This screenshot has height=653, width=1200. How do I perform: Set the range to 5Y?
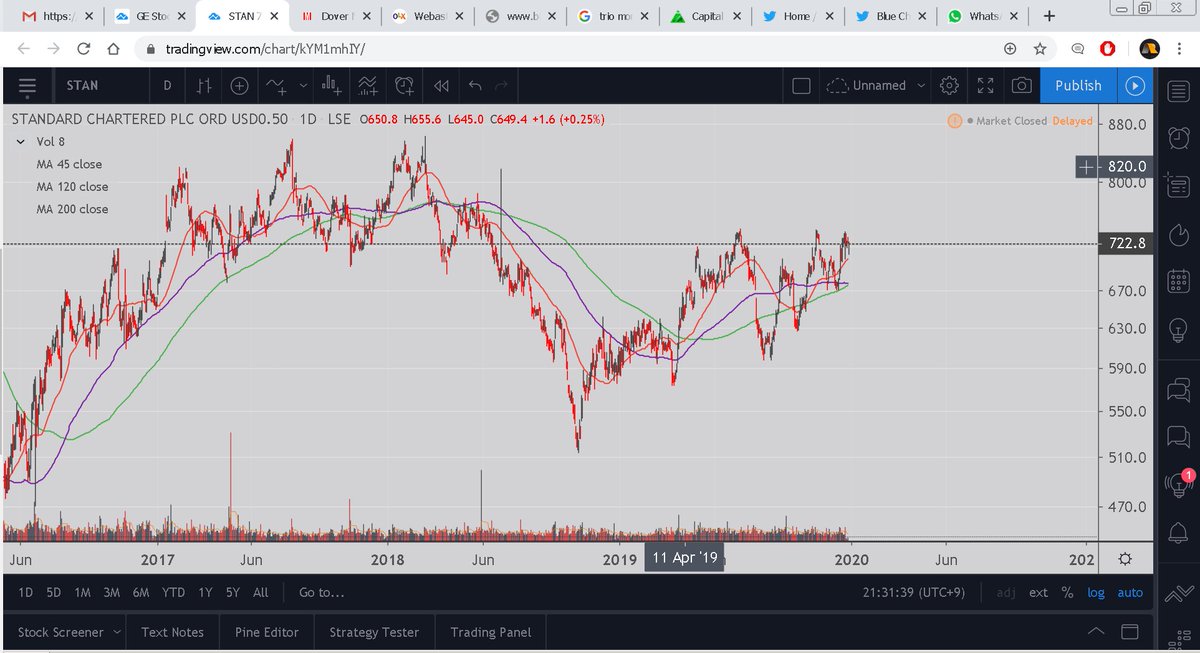click(233, 592)
